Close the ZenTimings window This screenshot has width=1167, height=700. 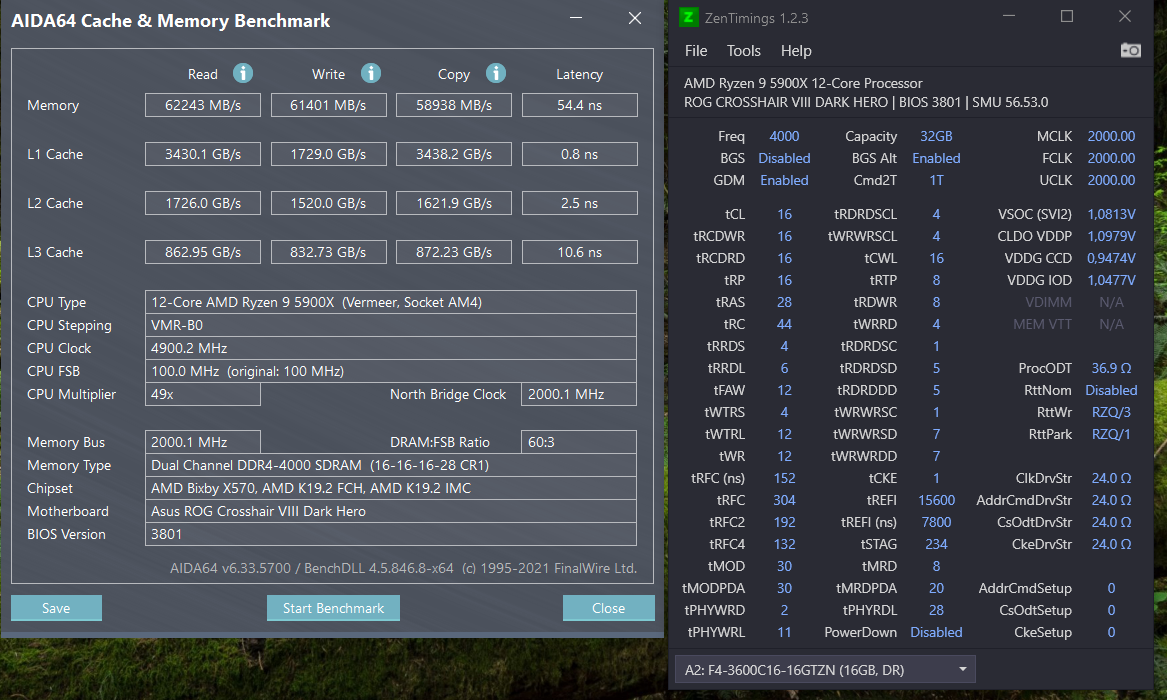point(1125,16)
